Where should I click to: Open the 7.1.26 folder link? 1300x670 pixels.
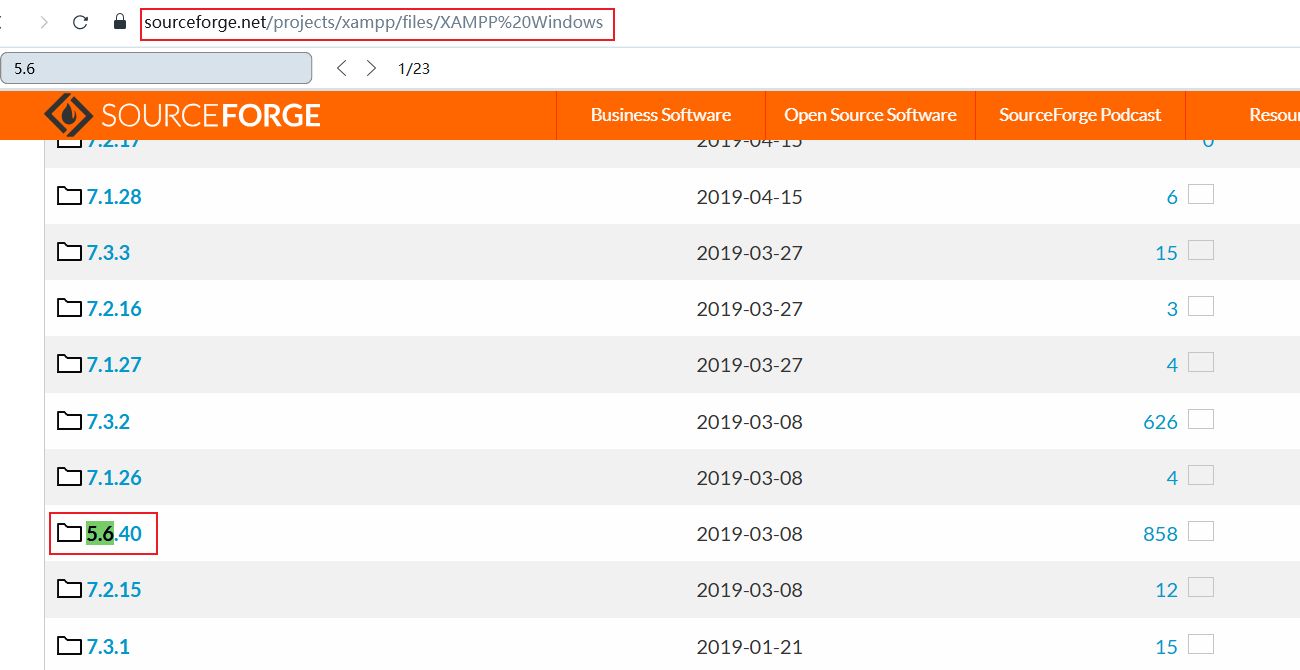click(x=114, y=478)
